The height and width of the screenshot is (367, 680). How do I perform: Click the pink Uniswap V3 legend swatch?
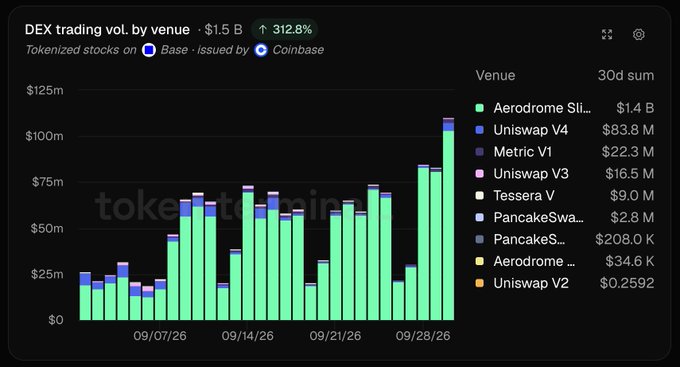click(x=479, y=174)
